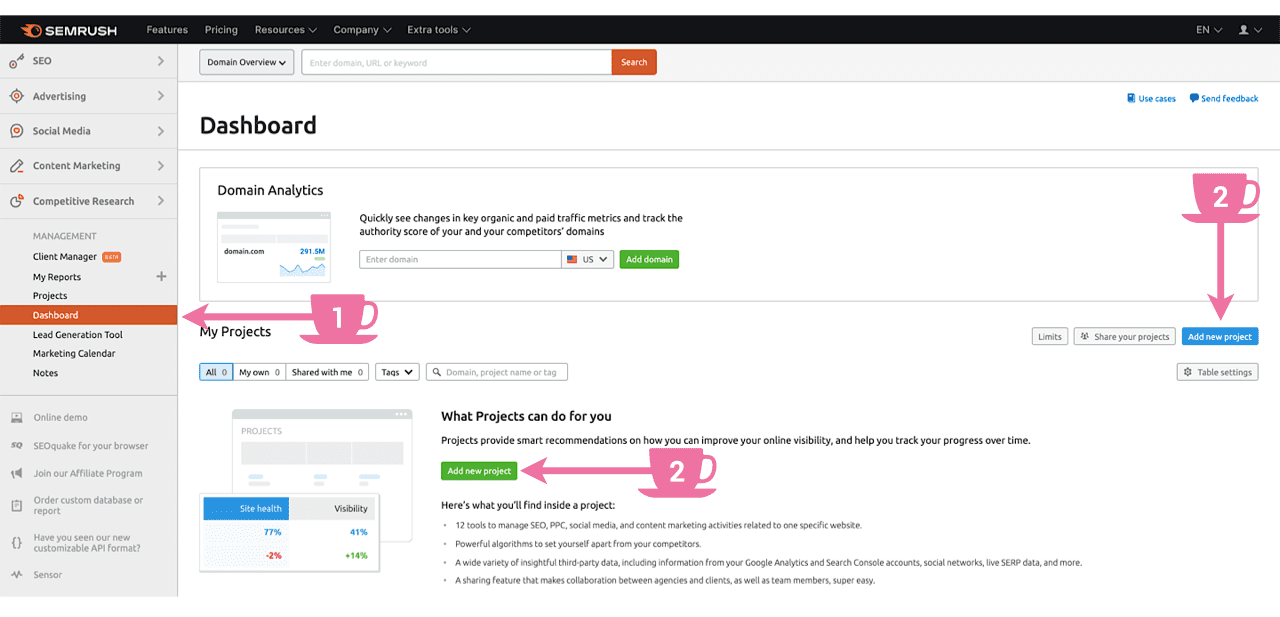This screenshot has height=617, width=1280.
Task: Click the Social Media sidebar icon
Action: coord(16,130)
